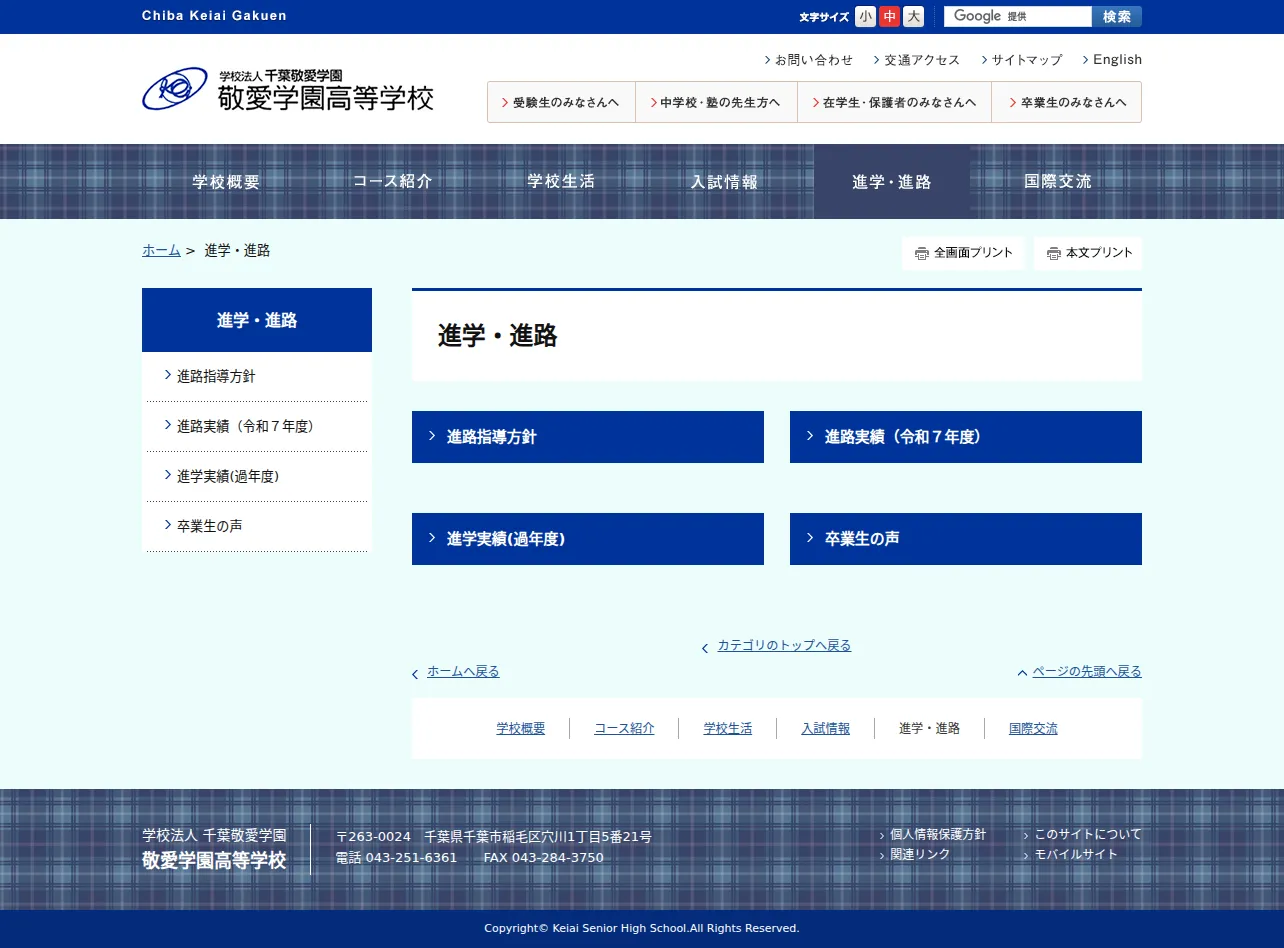Open 進路指導方針 in the sidebar

click(257, 377)
